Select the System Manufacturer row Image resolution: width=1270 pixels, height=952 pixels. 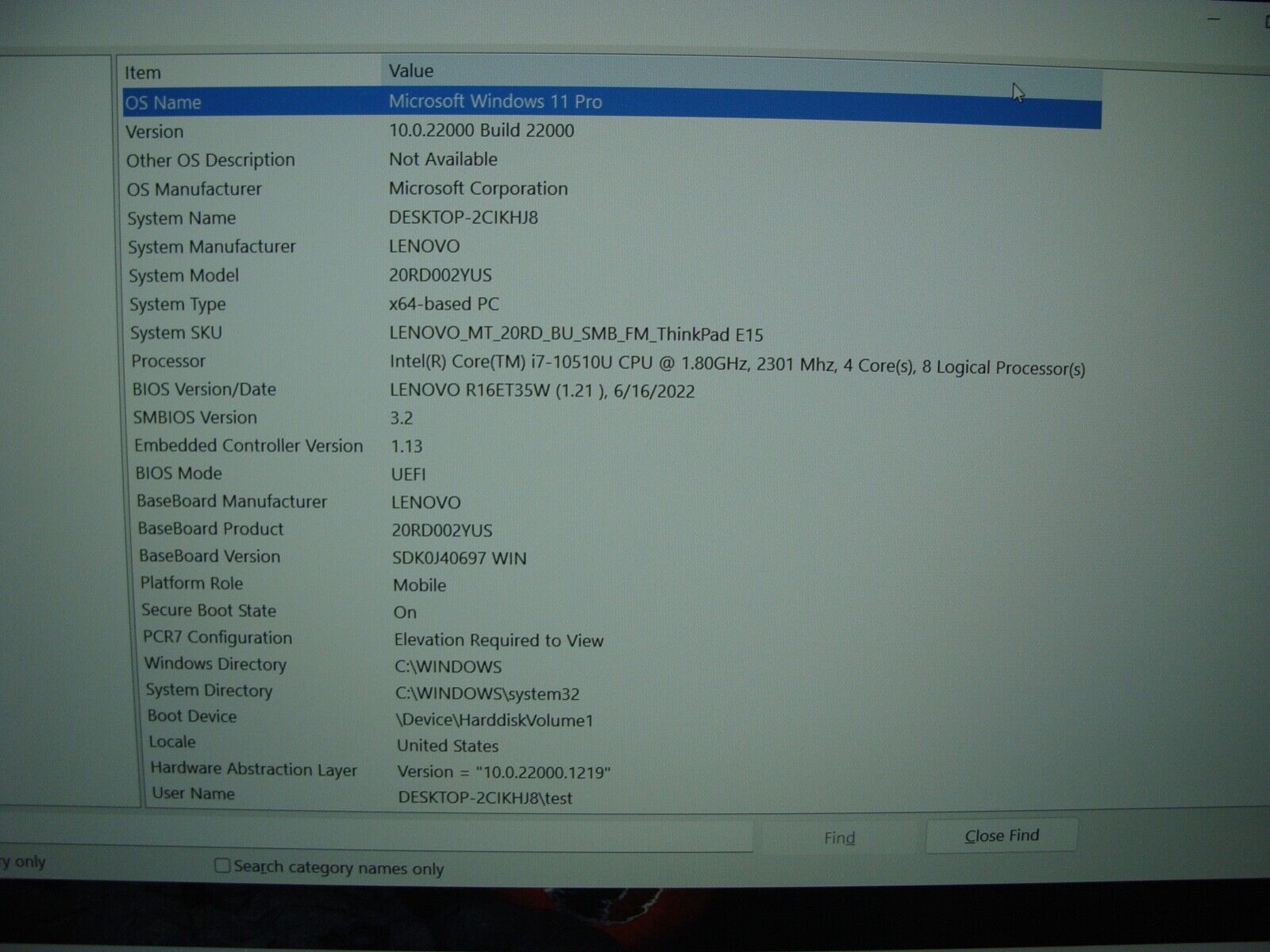coord(612,247)
